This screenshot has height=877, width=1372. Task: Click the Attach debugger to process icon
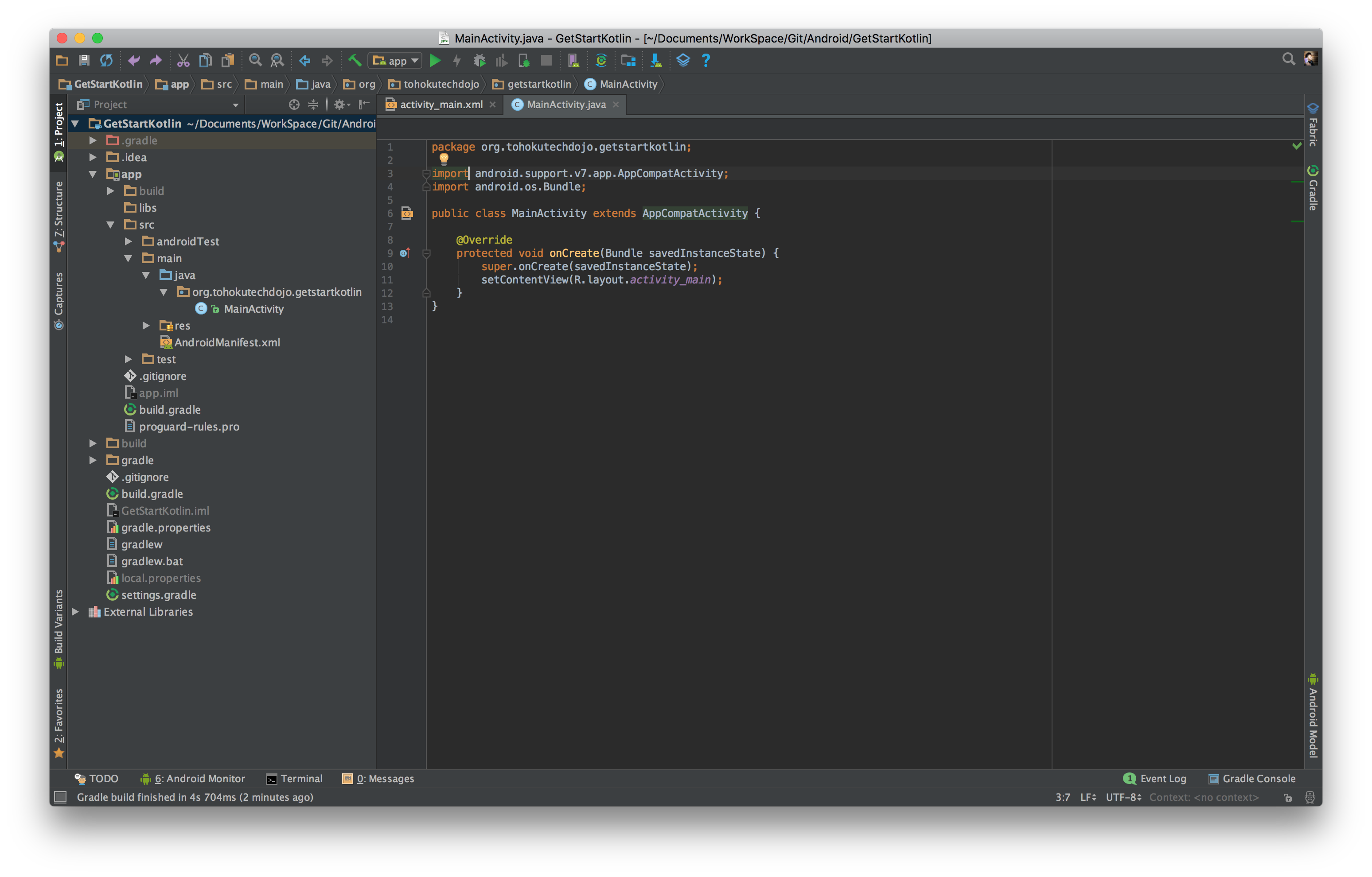pos(524,60)
